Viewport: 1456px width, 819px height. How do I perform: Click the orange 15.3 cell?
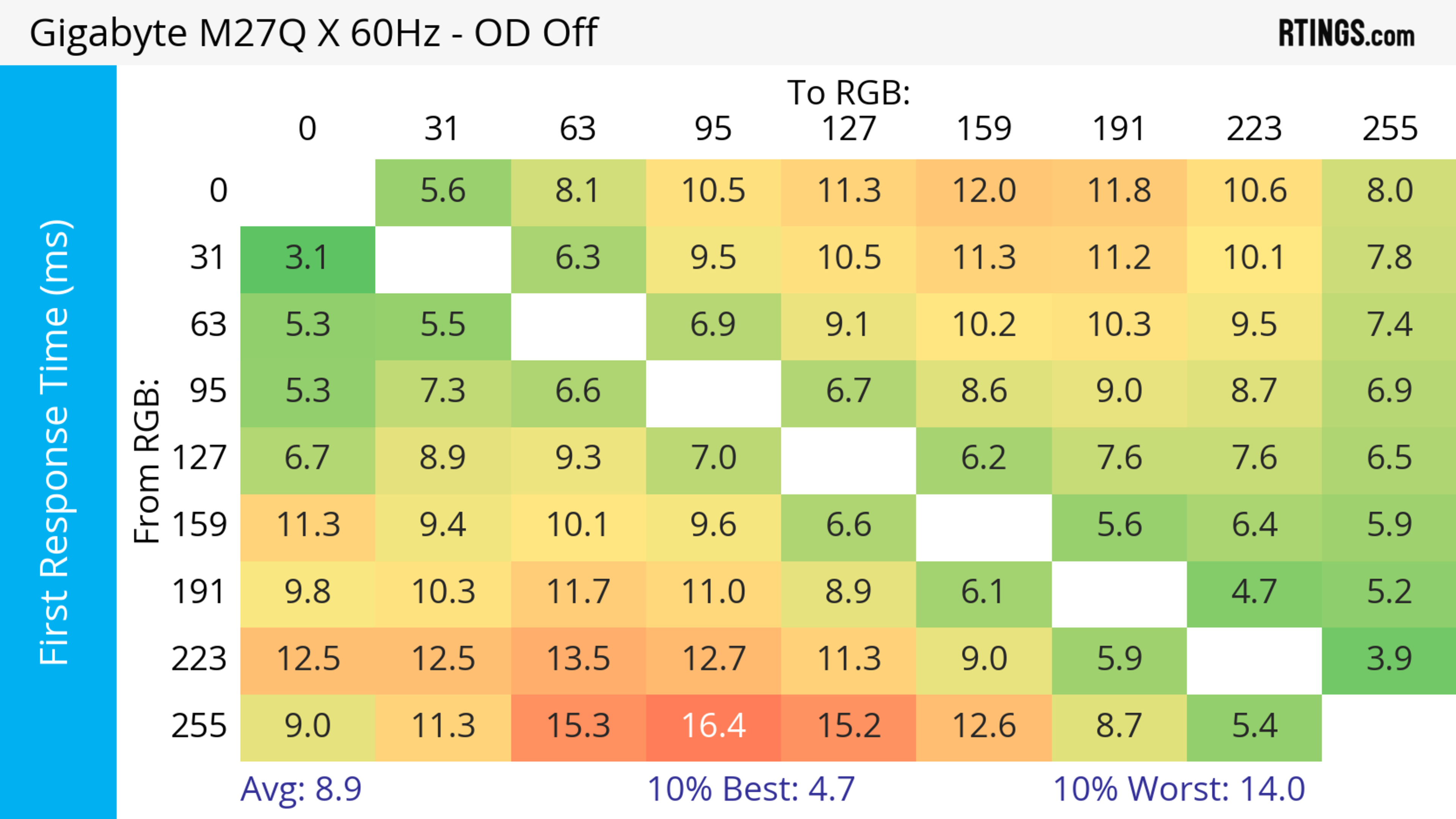click(578, 726)
